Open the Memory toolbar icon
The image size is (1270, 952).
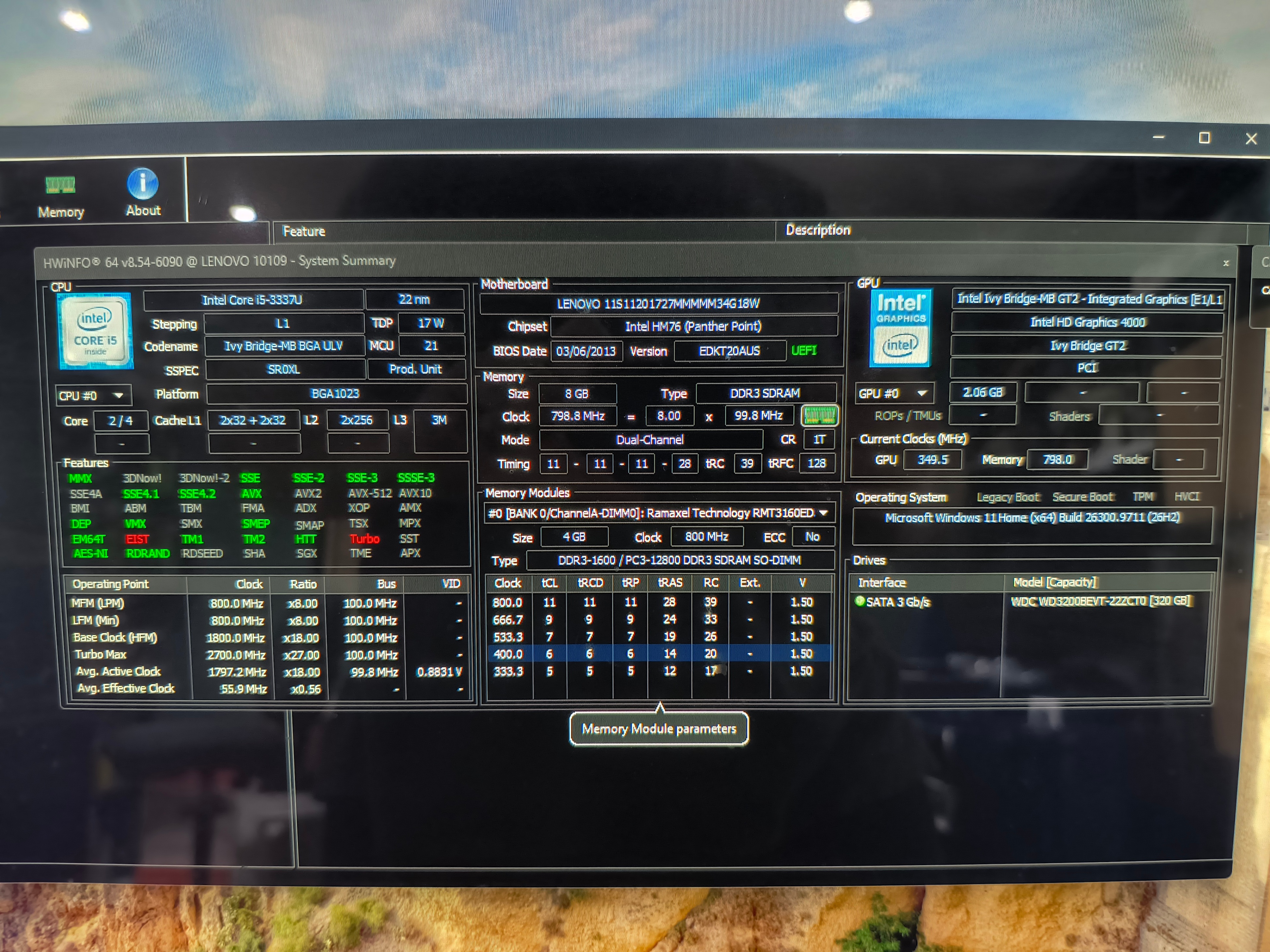pos(60,197)
